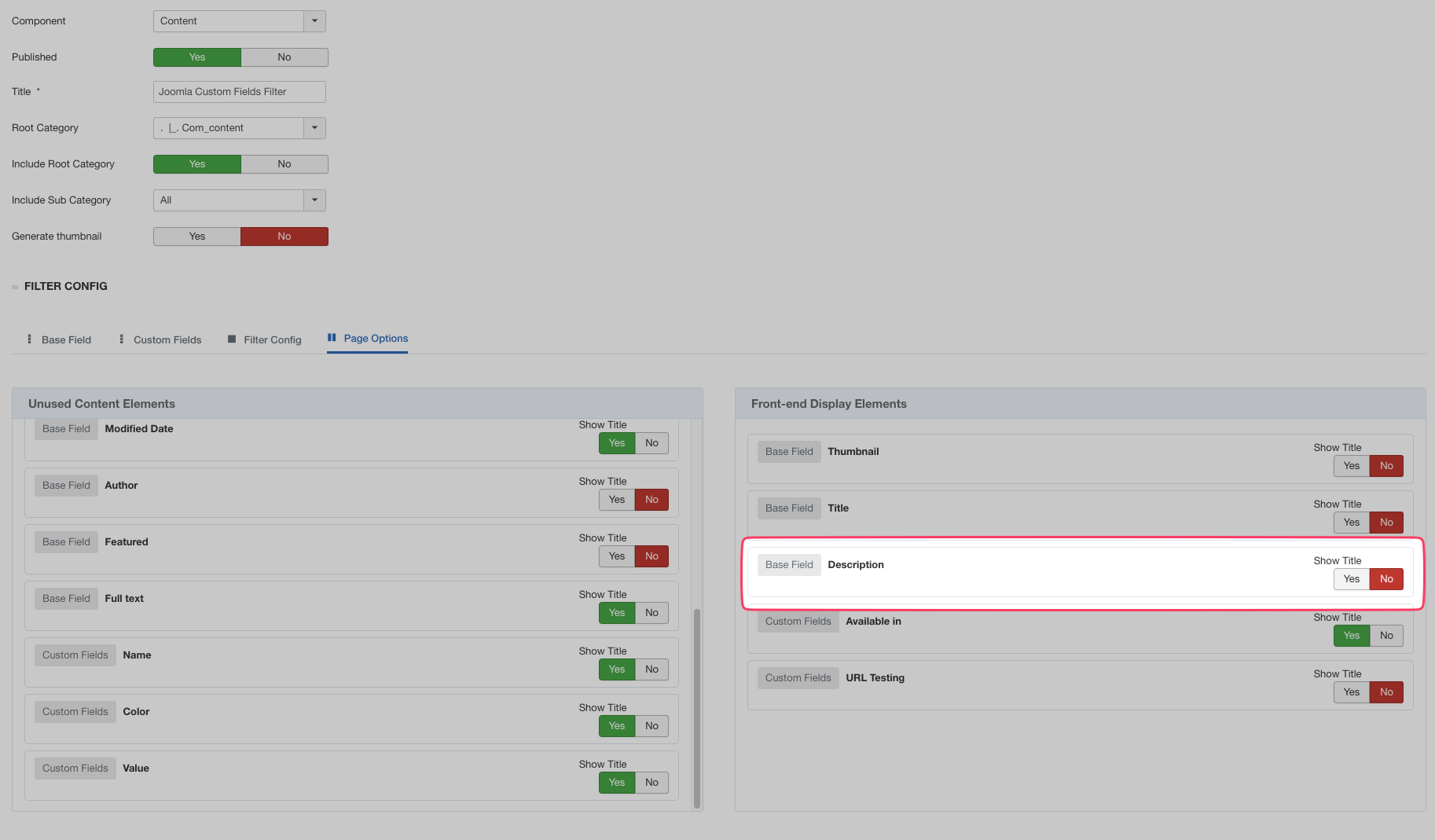The width and height of the screenshot is (1435, 840).
Task: Enable Generate thumbnail with Yes
Action: [x=197, y=237]
